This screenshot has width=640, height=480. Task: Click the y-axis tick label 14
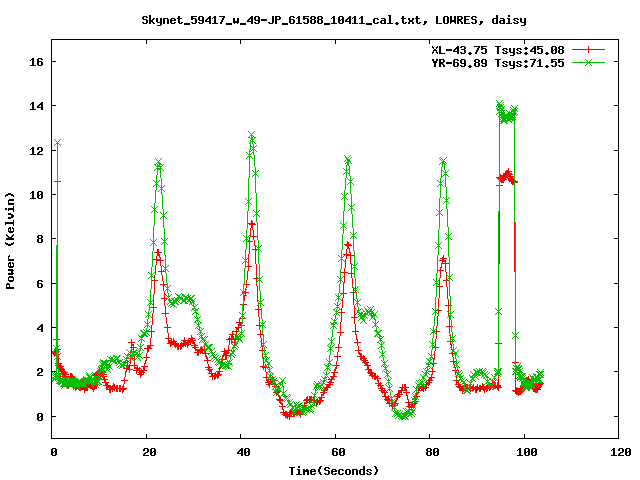[x=36, y=106]
